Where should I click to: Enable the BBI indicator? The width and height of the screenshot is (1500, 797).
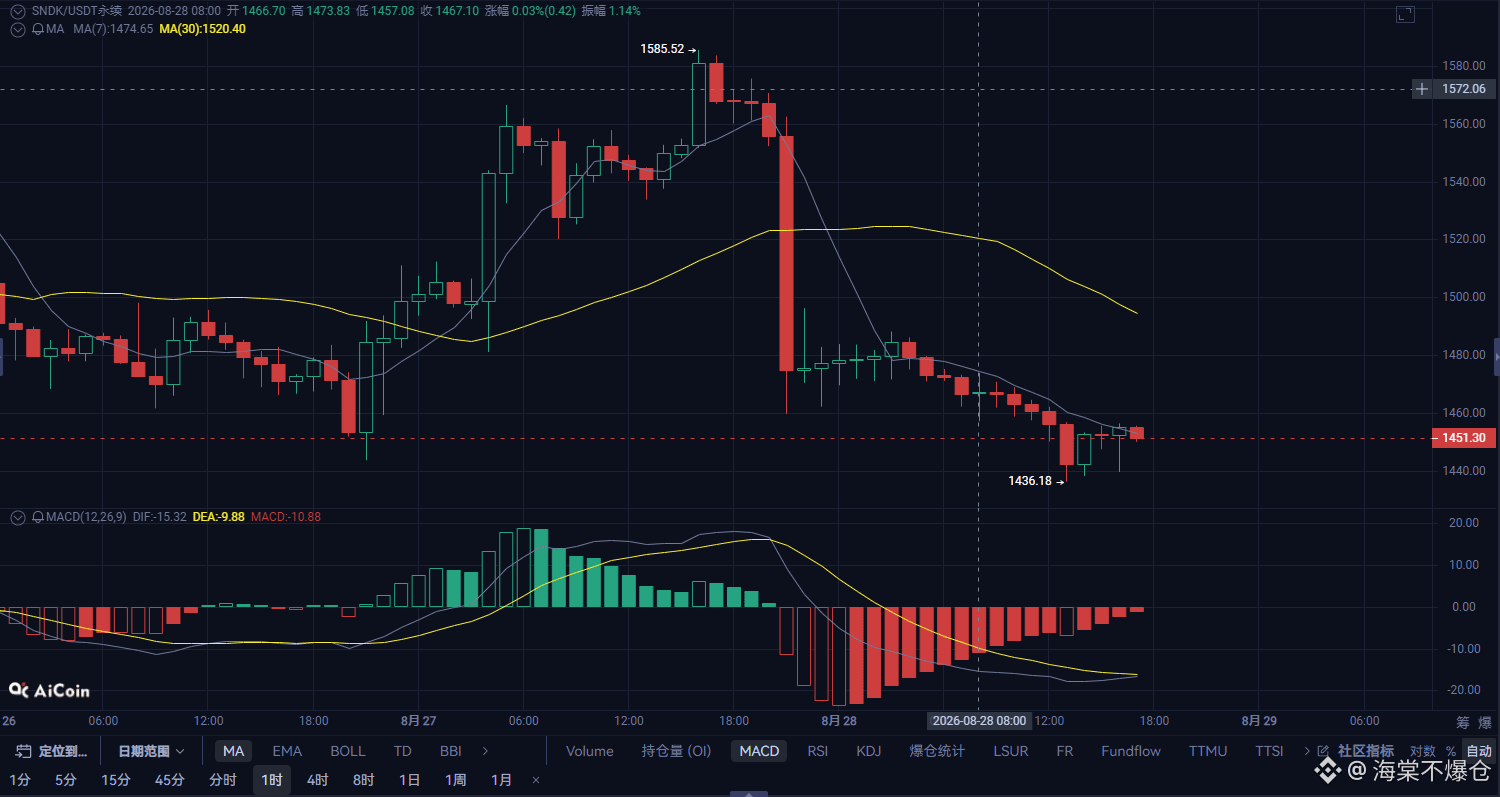[450, 751]
